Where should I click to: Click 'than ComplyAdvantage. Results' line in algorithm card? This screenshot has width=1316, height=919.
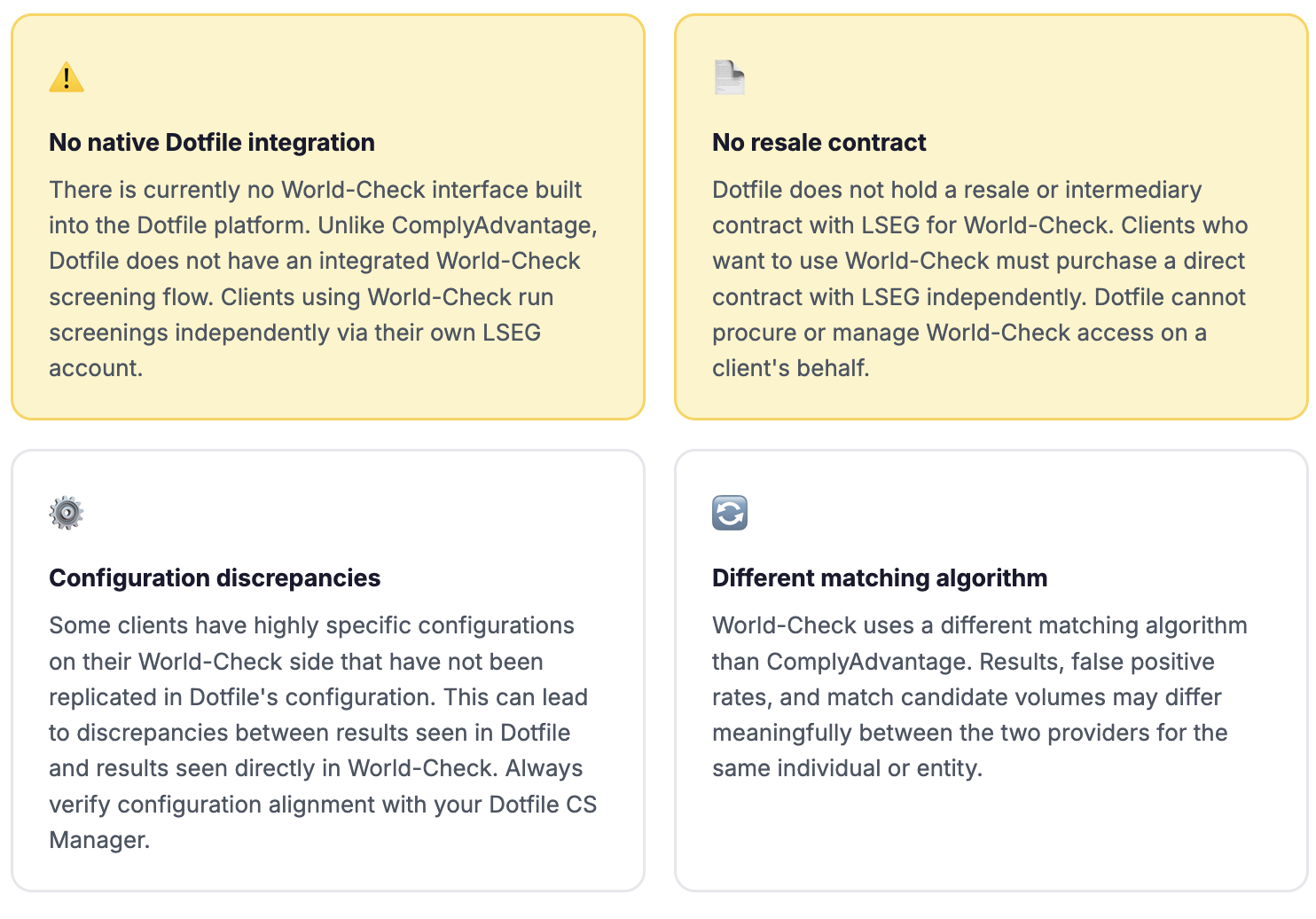point(963,662)
